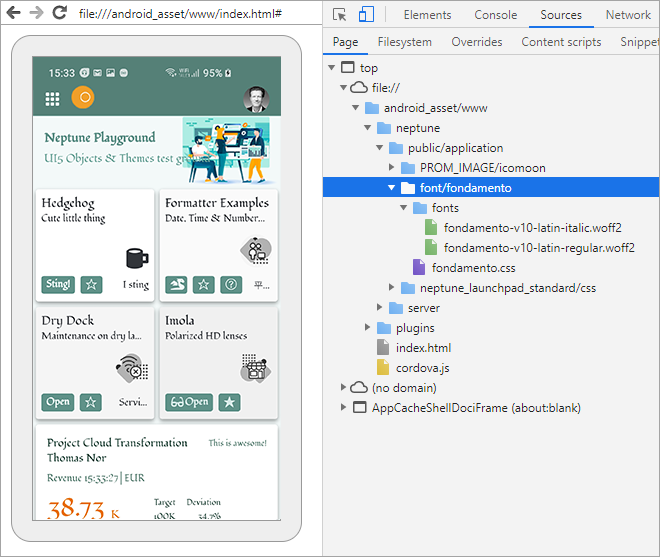Favorite the Dry Dock tile with star
Screen dimensions: 660x557
coord(91,402)
